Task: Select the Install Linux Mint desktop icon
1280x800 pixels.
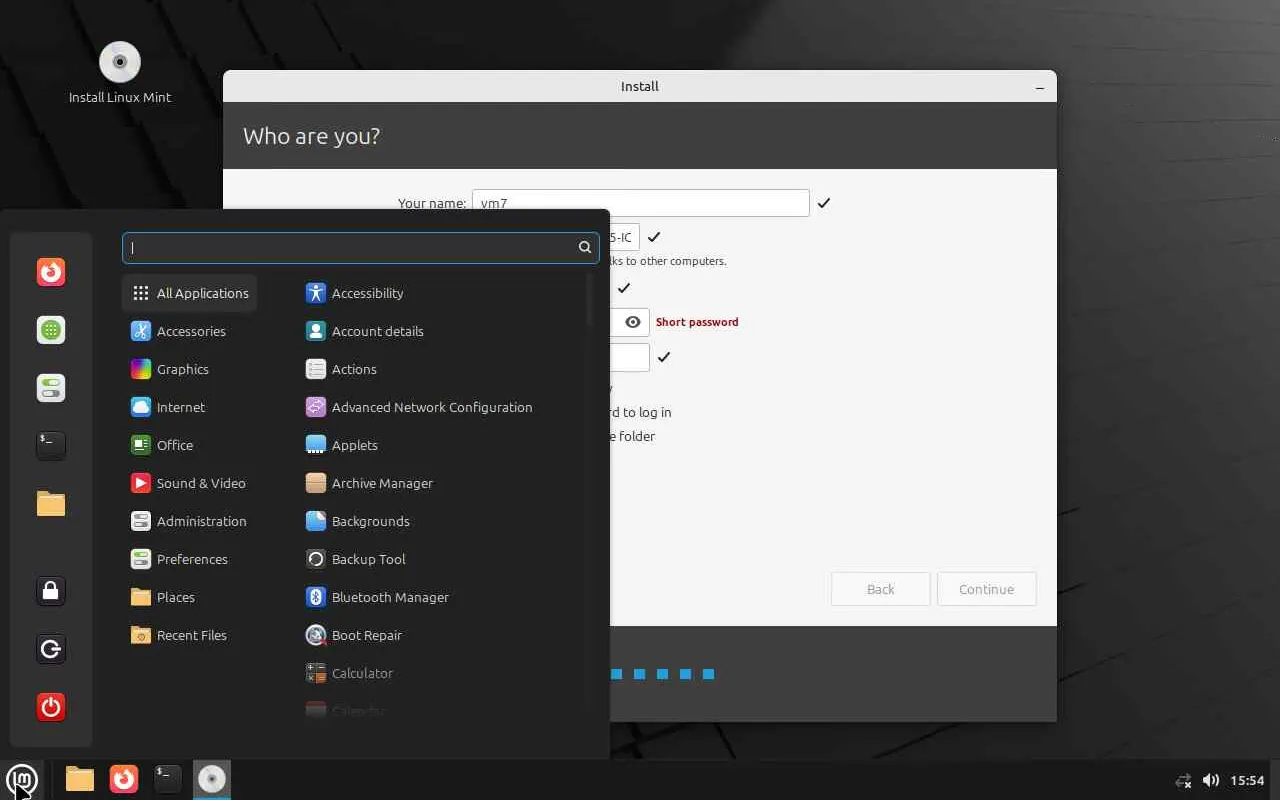Action: 120,73
